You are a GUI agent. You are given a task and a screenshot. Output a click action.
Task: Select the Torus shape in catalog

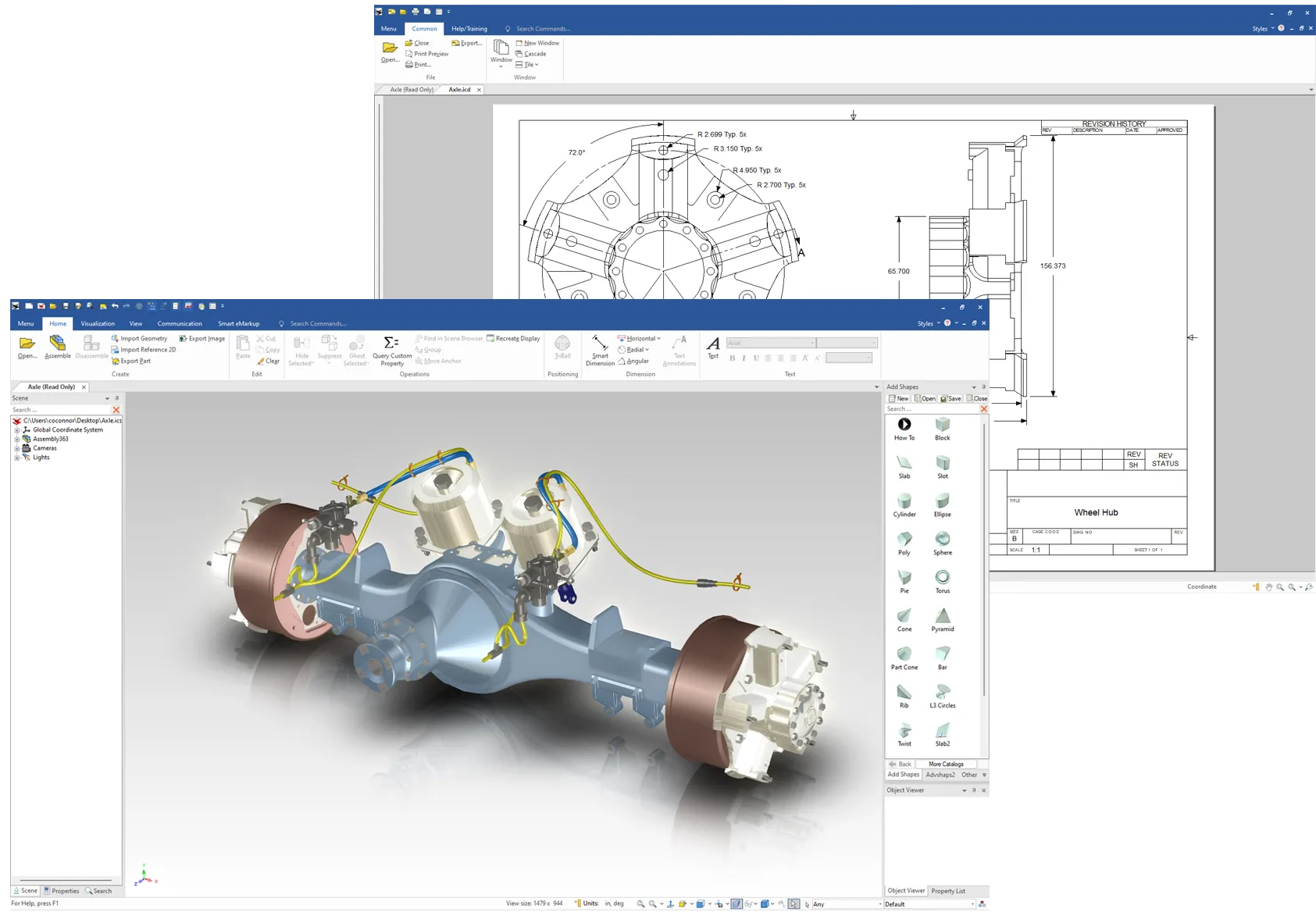[x=943, y=578]
